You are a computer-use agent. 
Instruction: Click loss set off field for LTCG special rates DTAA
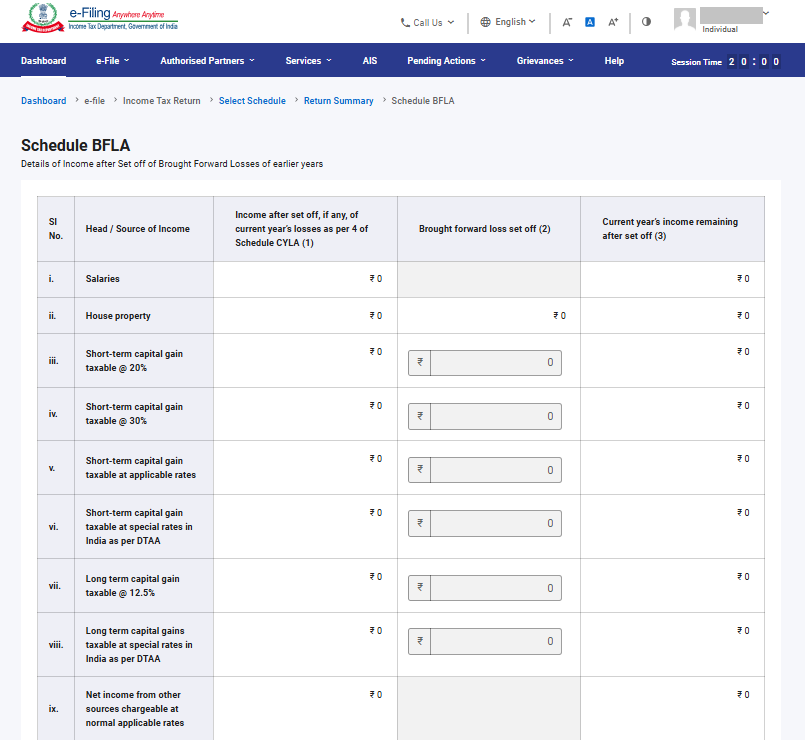point(485,641)
